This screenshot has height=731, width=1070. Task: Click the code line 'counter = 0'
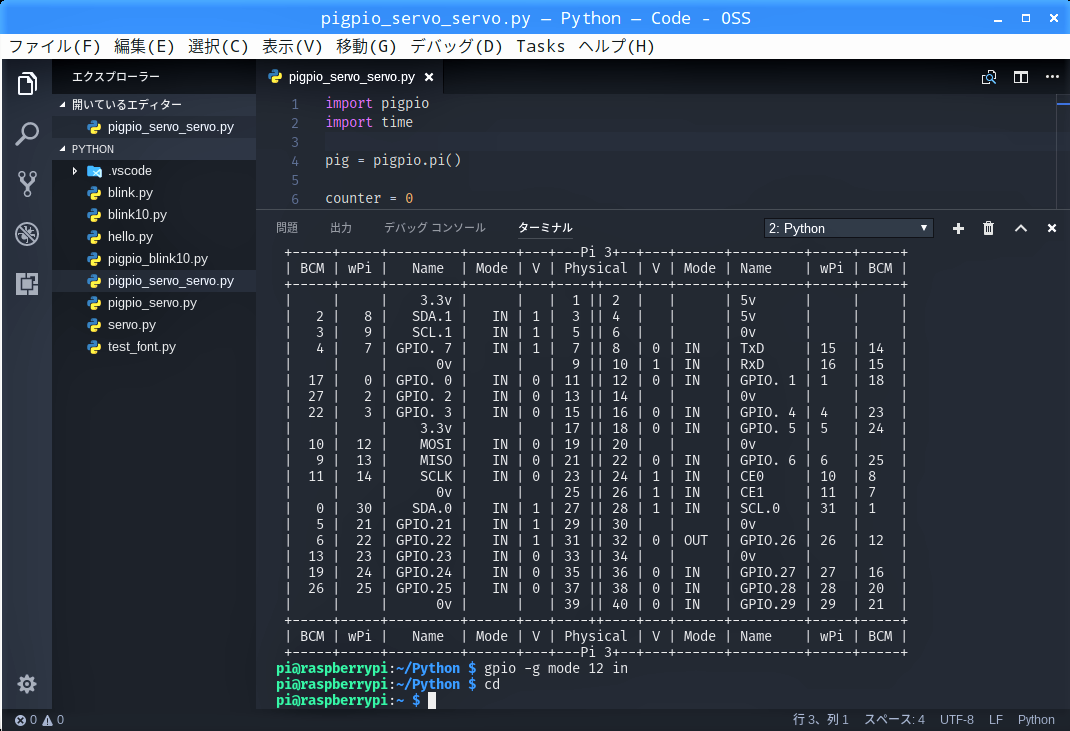[369, 199]
